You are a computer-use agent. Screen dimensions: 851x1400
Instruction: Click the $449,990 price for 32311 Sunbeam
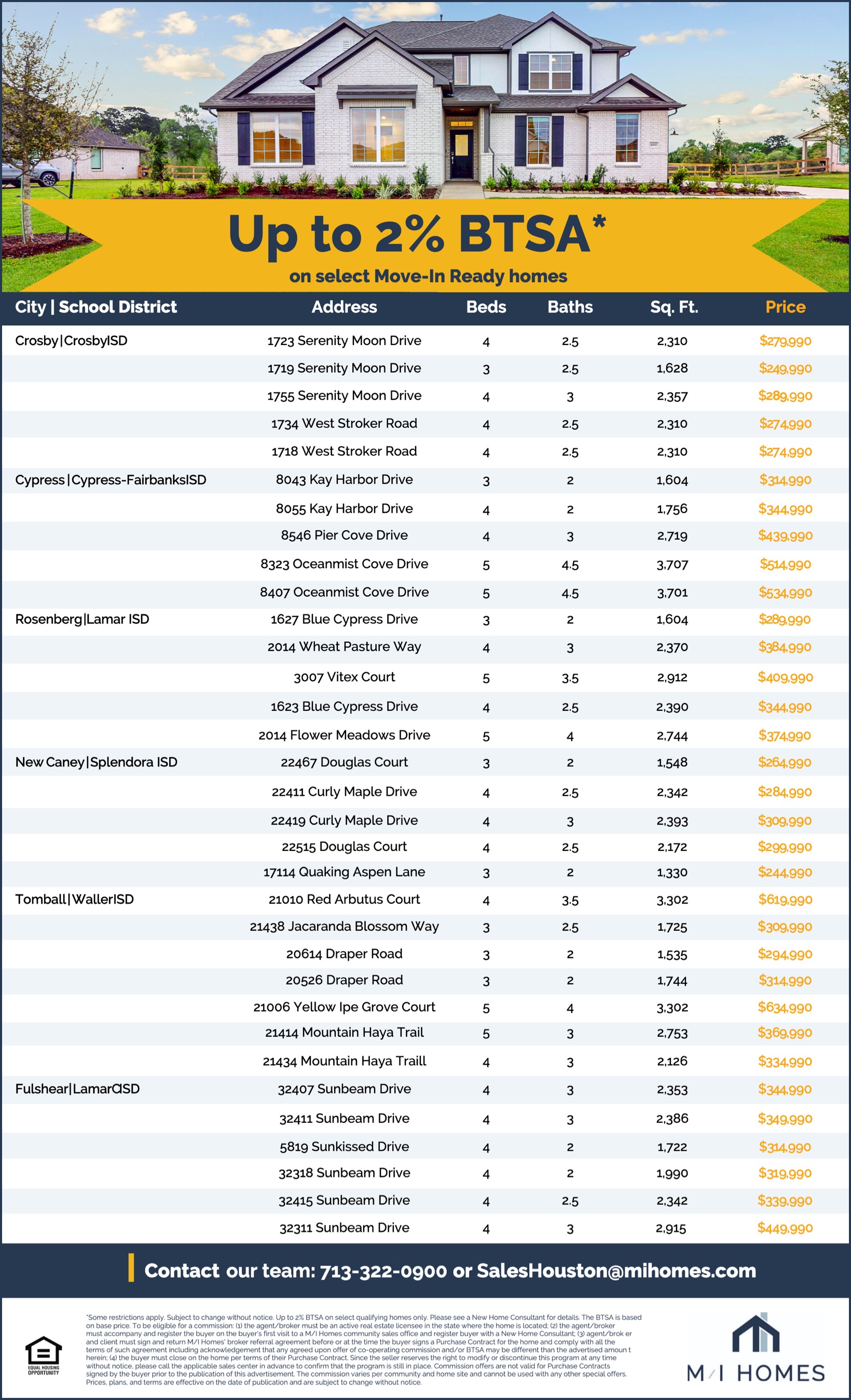click(785, 1228)
